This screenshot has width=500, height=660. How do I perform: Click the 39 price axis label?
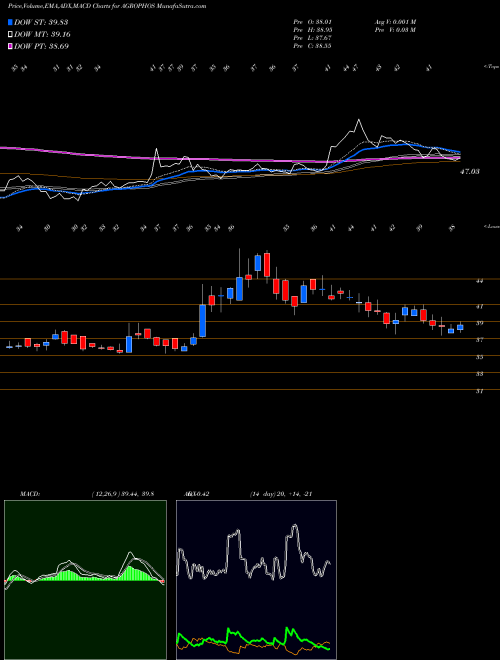pos(480,323)
